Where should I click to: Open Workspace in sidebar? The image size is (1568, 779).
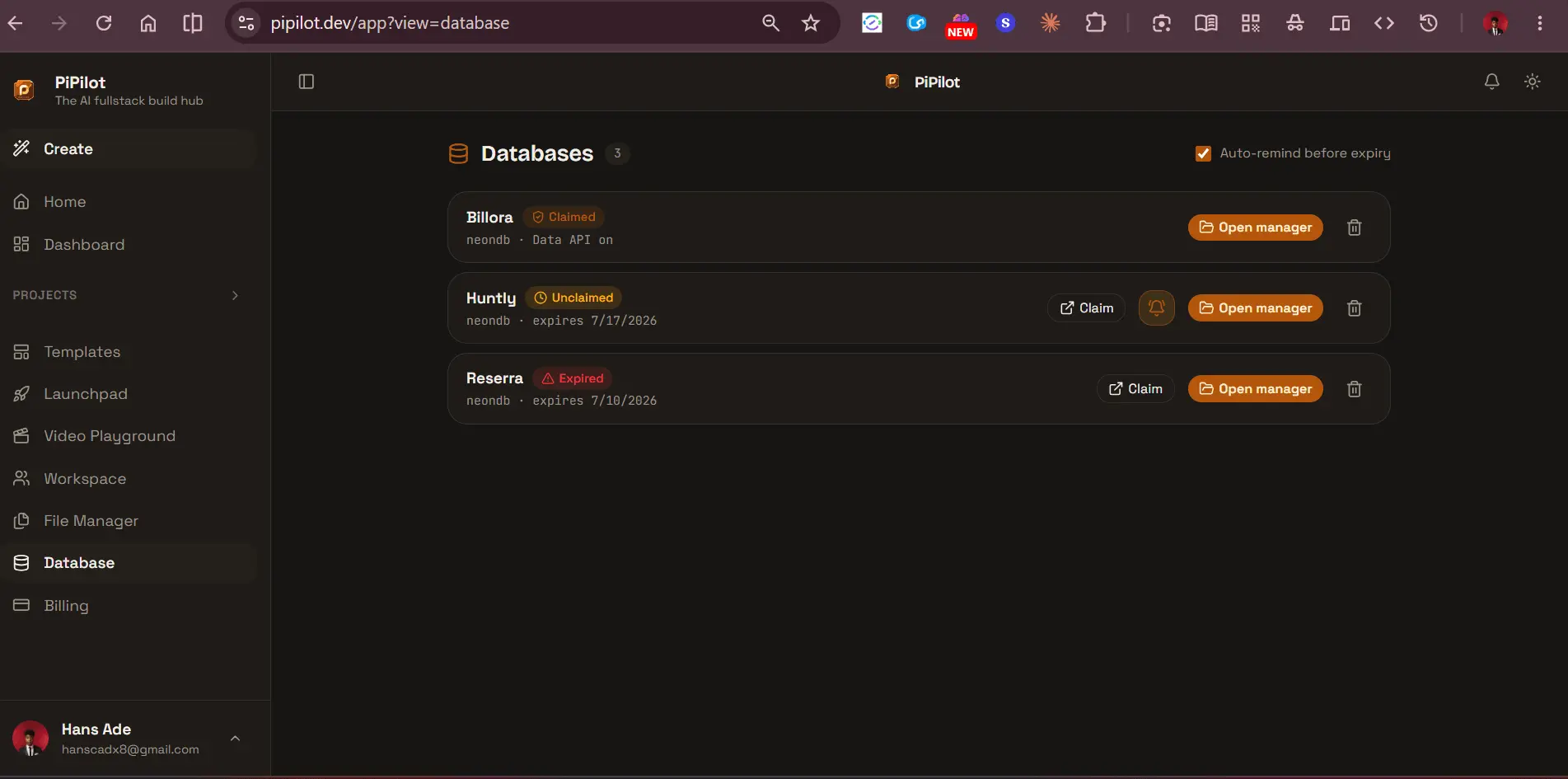pyautogui.click(x=129, y=479)
